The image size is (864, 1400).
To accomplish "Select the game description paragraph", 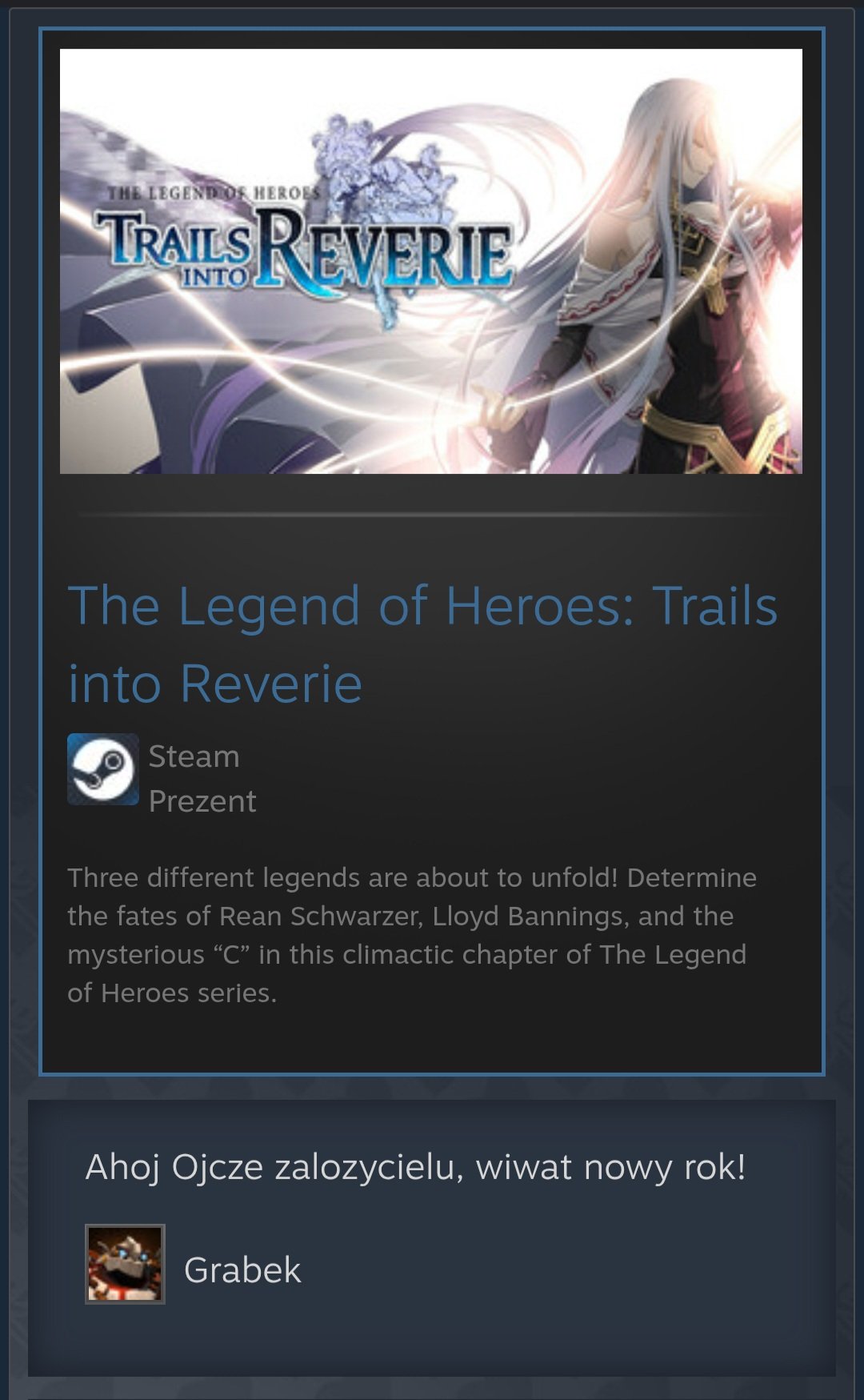I will click(412, 935).
